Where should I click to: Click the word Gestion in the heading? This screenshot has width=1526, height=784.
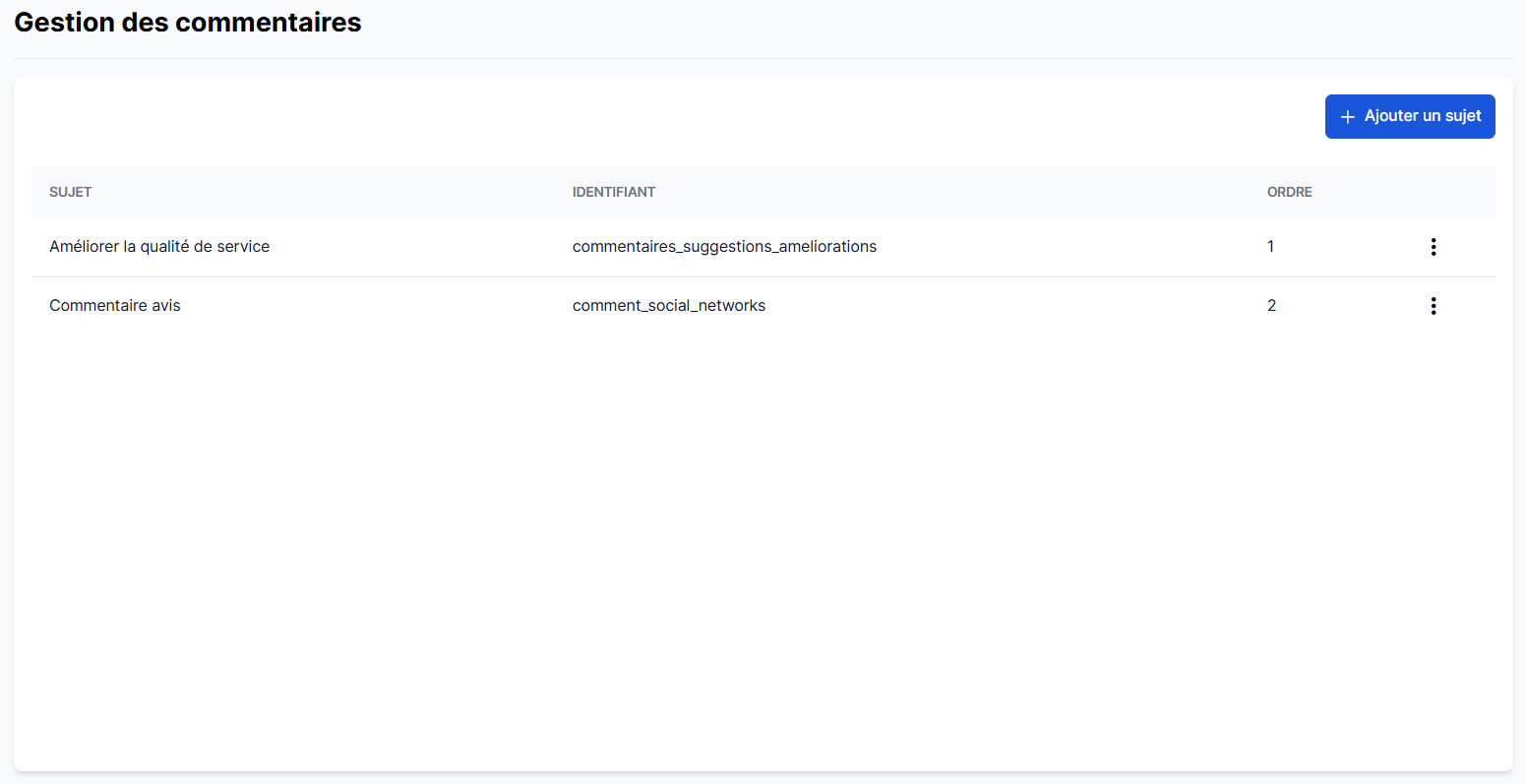coord(64,23)
